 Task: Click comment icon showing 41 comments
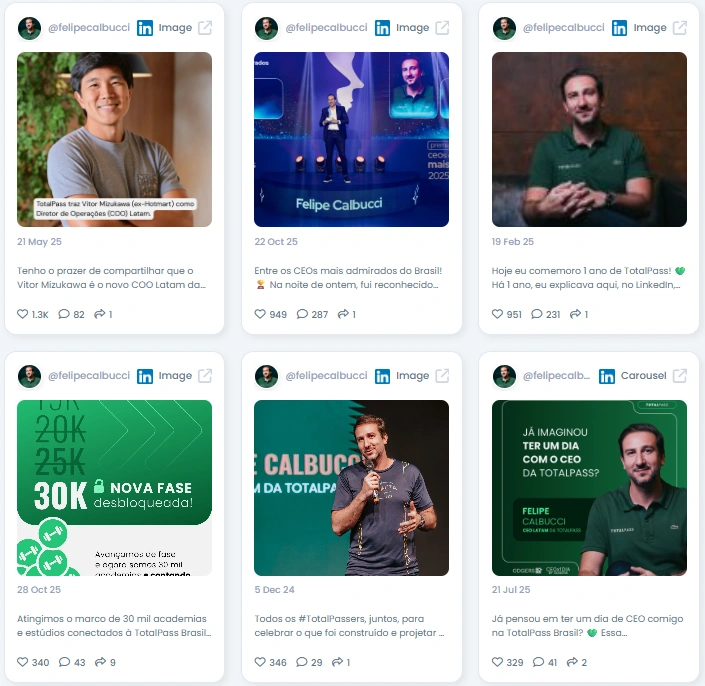point(538,662)
